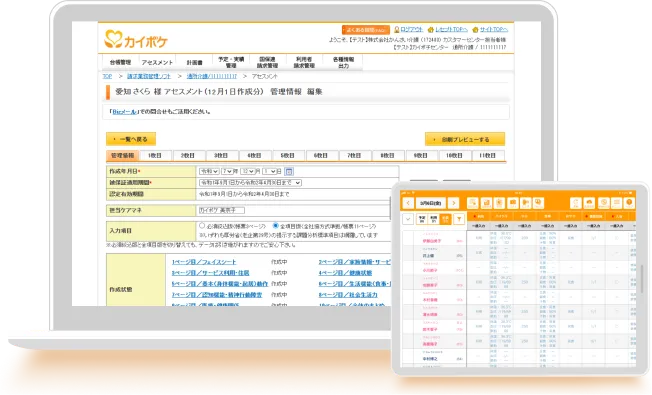Open the 計画書 menu
This screenshot has width=652, height=395.
[194, 62]
